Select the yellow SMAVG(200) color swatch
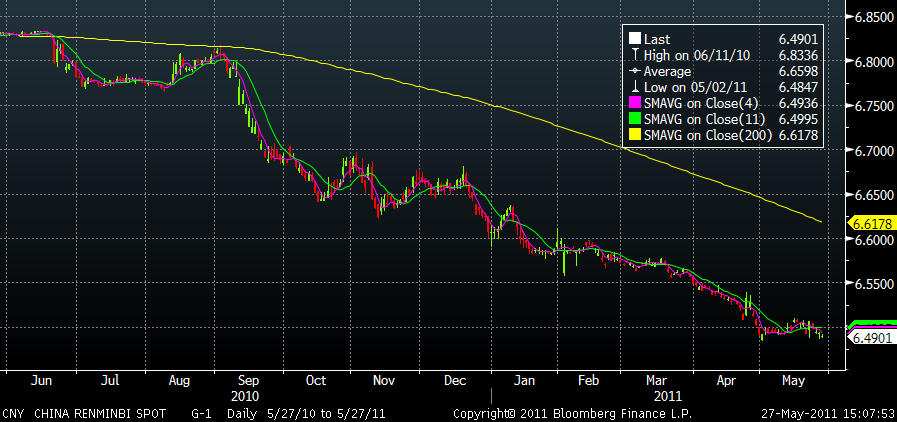897x422 pixels. [x=633, y=135]
